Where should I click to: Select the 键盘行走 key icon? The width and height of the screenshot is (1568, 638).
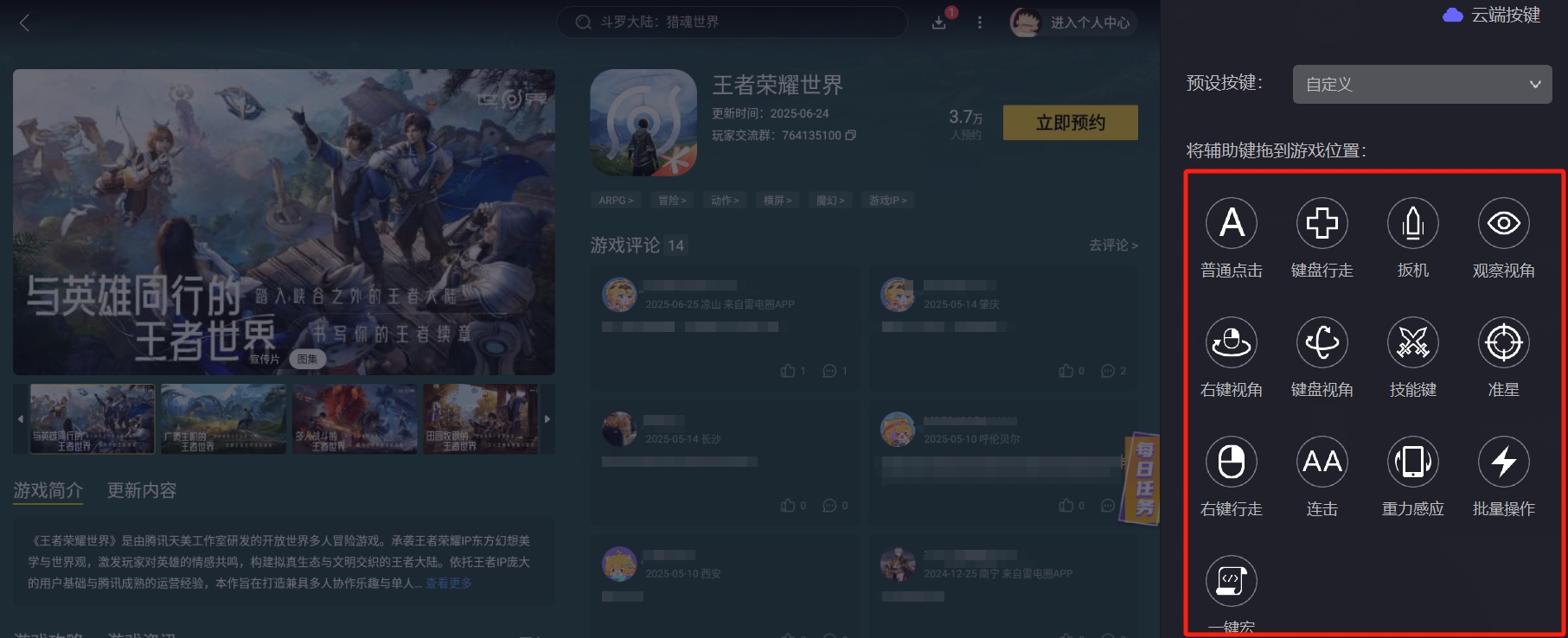point(1322,223)
